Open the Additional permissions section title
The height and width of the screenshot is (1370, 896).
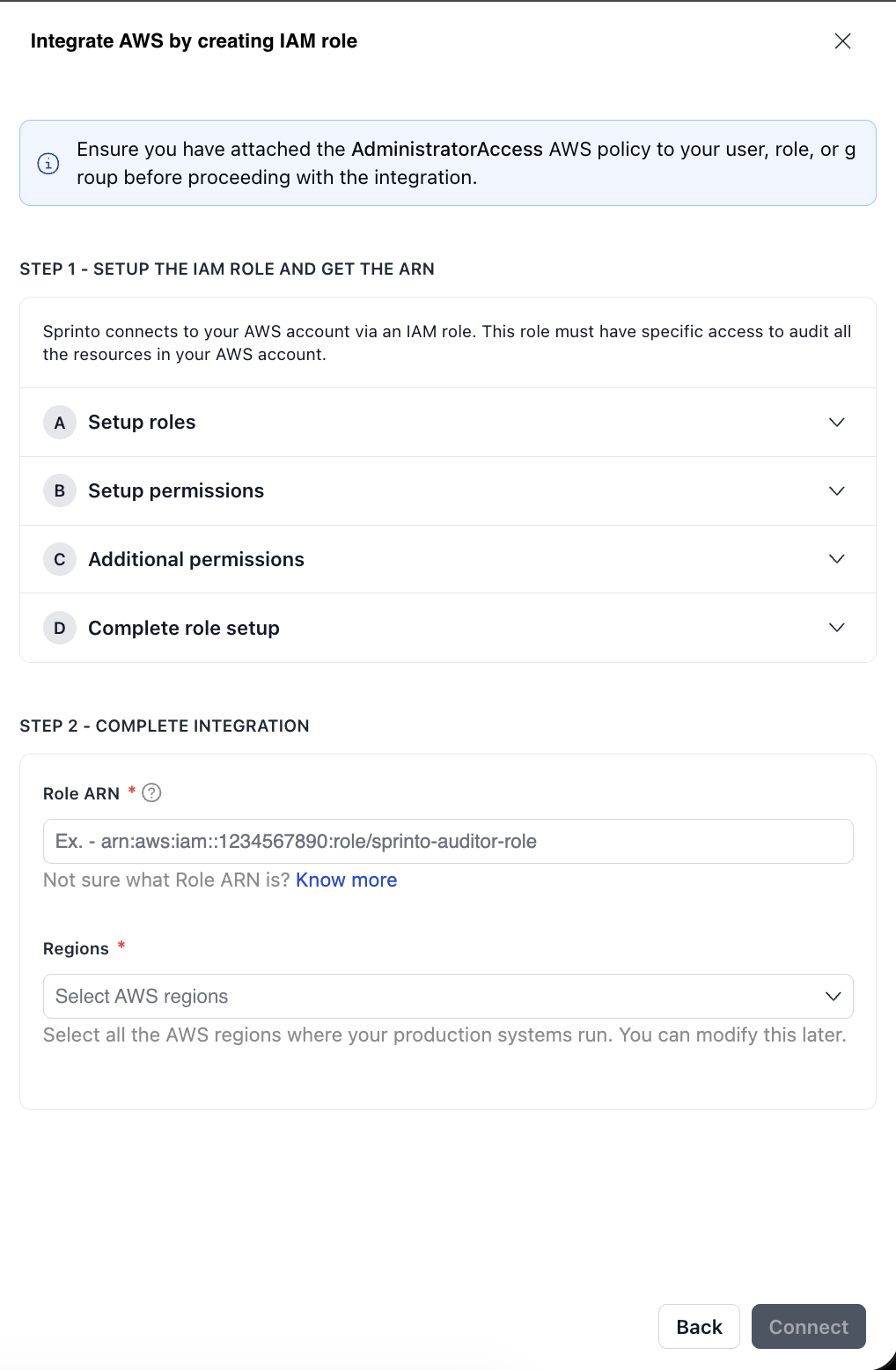pos(196,560)
